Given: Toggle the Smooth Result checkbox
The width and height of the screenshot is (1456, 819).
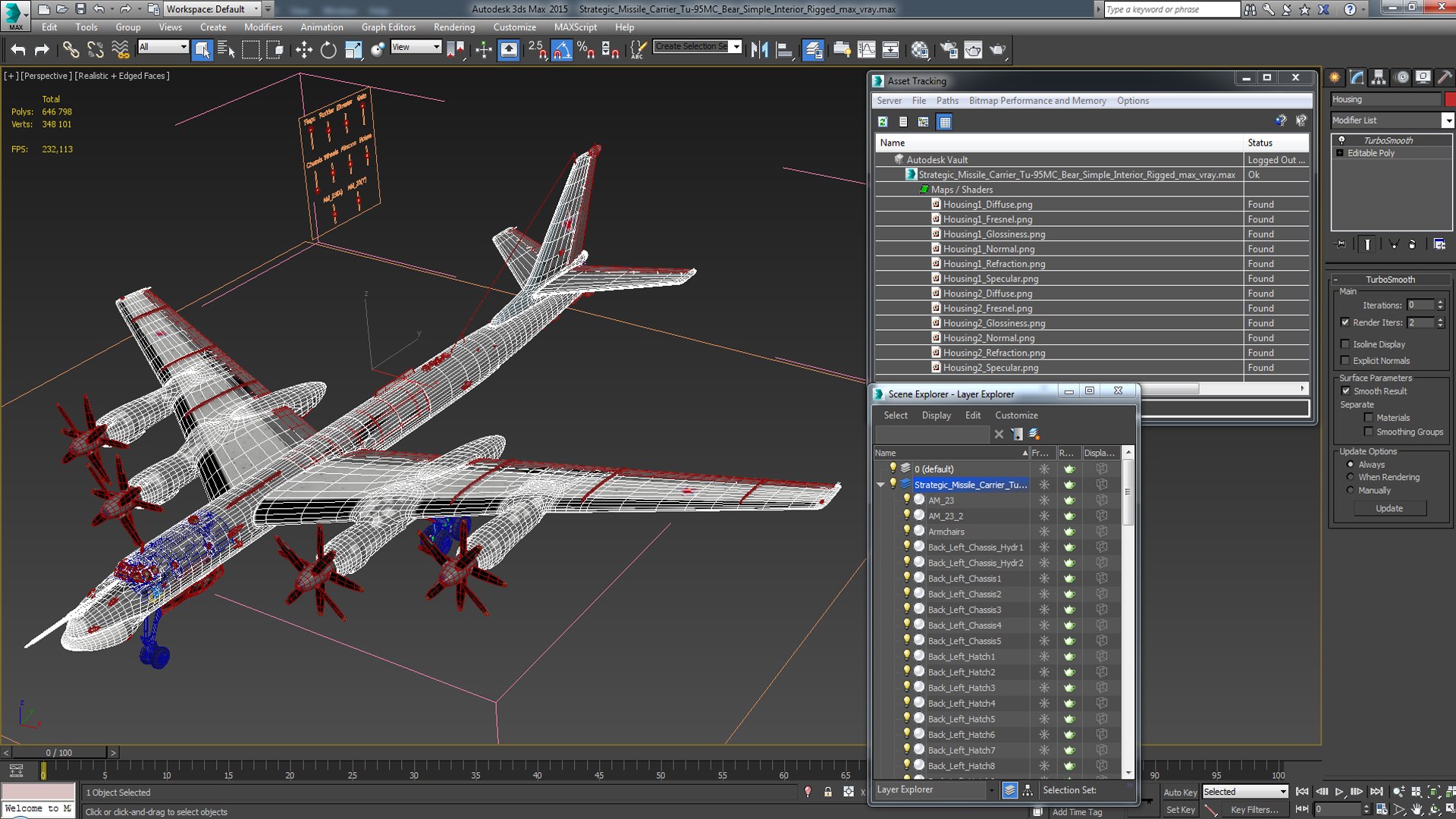Looking at the screenshot, I should coord(1346,391).
